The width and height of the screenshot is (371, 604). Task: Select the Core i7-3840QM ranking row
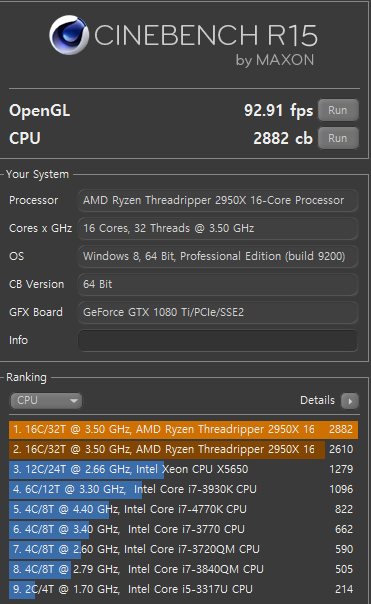pos(183,570)
